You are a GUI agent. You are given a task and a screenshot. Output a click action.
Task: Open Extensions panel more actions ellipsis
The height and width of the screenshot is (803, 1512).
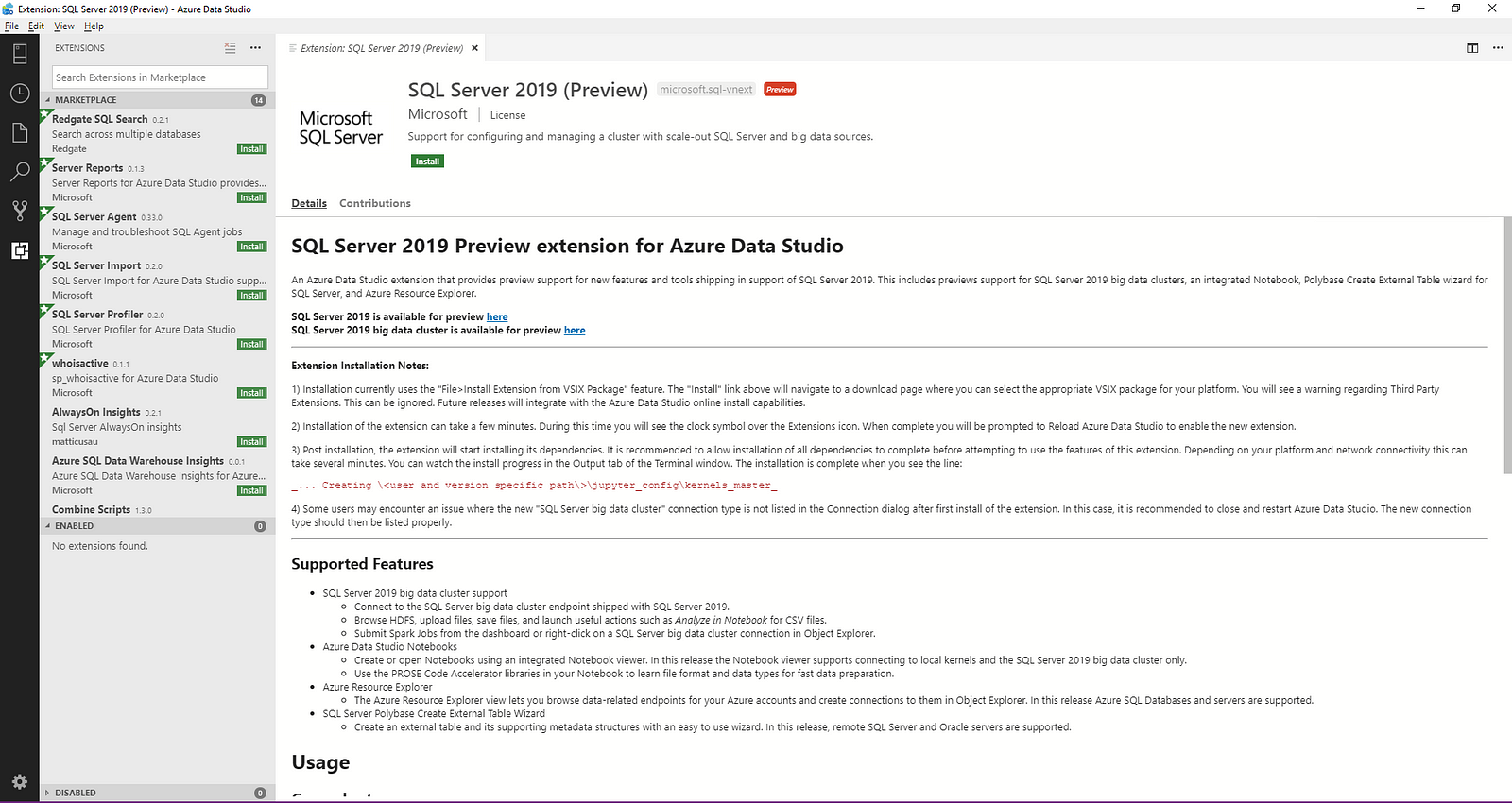[x=255, y=47]
